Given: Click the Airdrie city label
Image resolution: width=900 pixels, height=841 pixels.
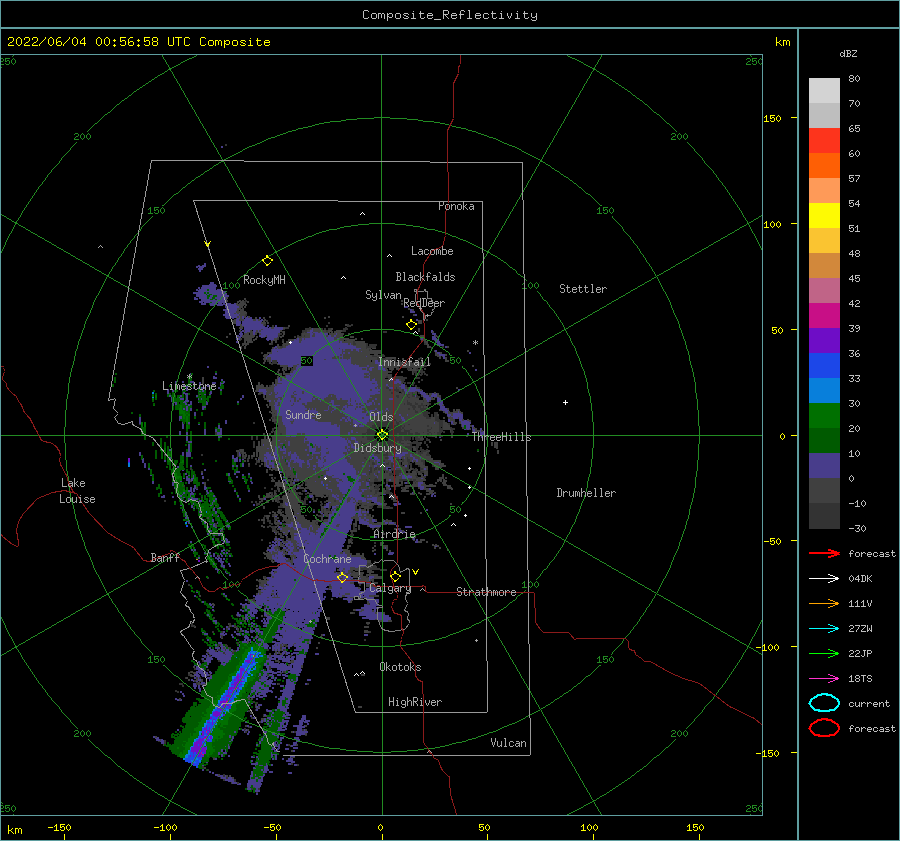Looking at the screenshot, I should point(394,534).
